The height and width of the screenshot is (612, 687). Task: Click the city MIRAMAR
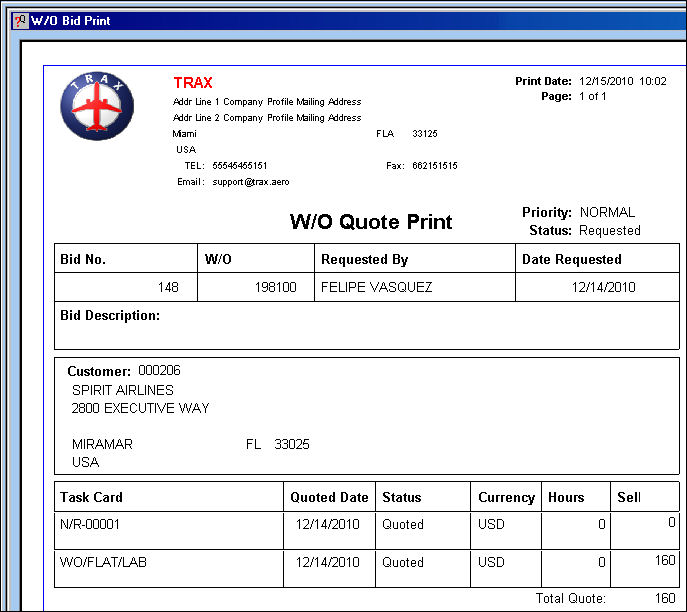102,444
